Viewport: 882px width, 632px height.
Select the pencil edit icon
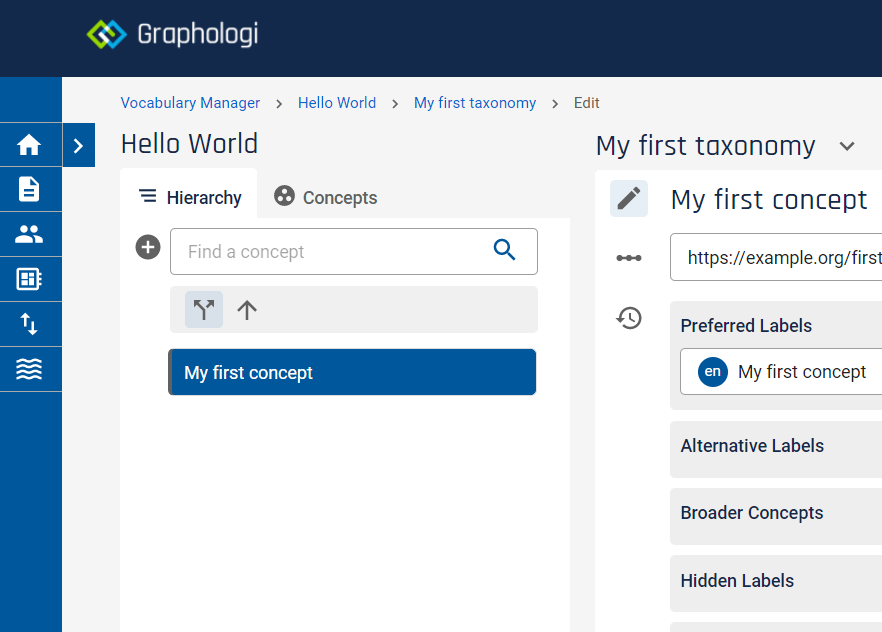tap(629, 198)
